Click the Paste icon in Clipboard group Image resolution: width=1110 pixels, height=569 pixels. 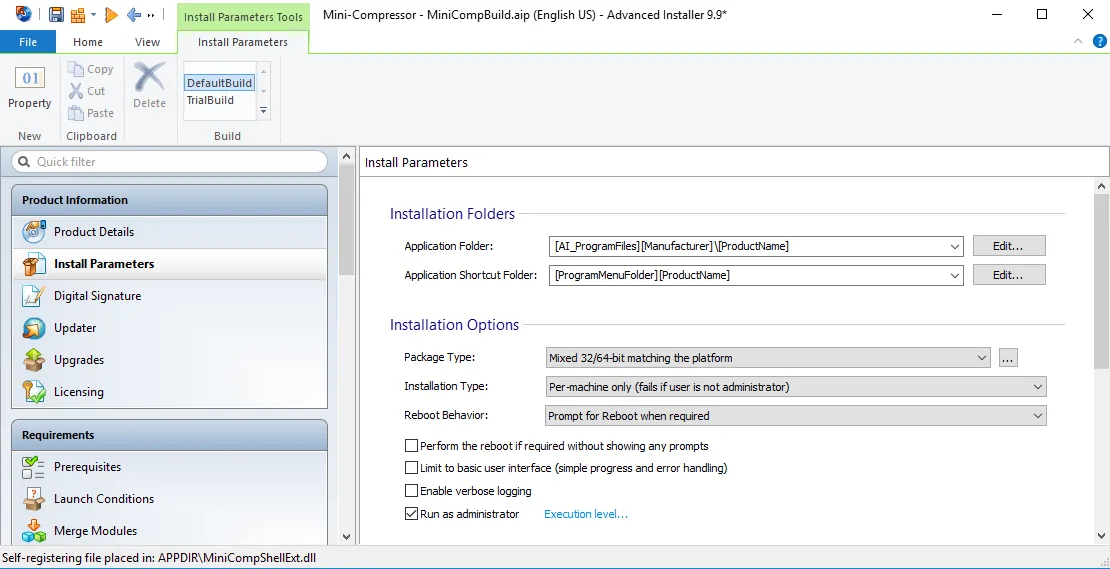pos(76,113)
